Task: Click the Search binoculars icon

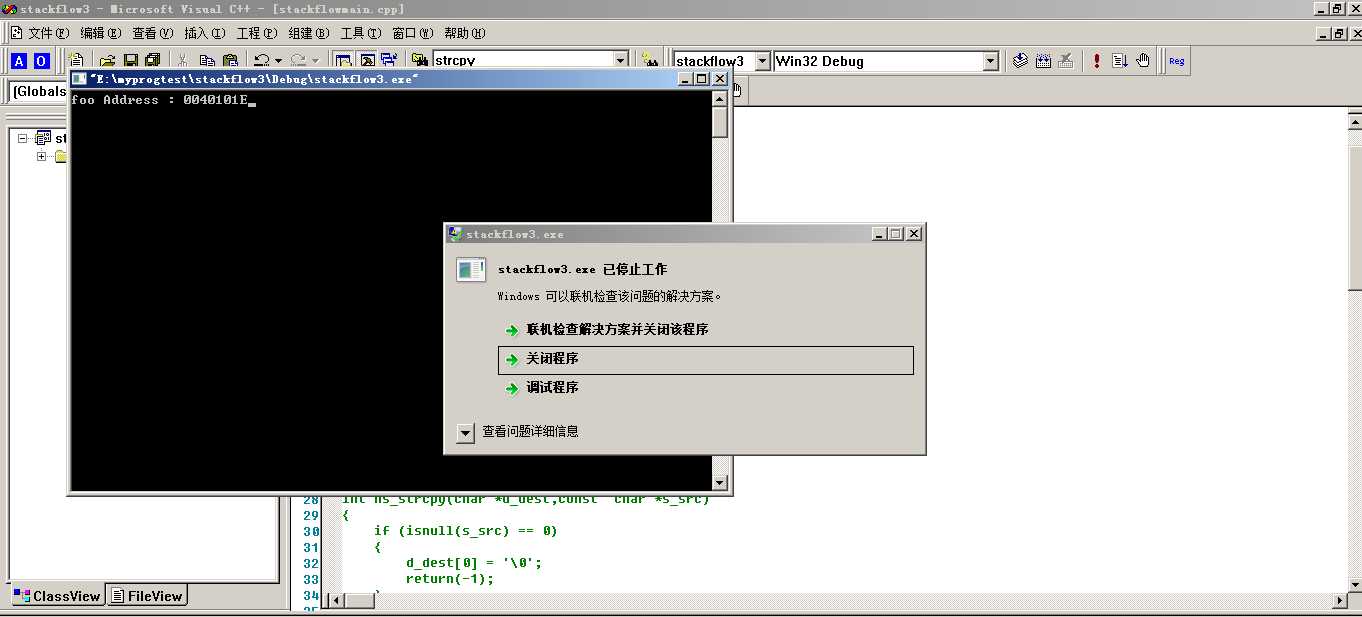Action: point(650,61)
